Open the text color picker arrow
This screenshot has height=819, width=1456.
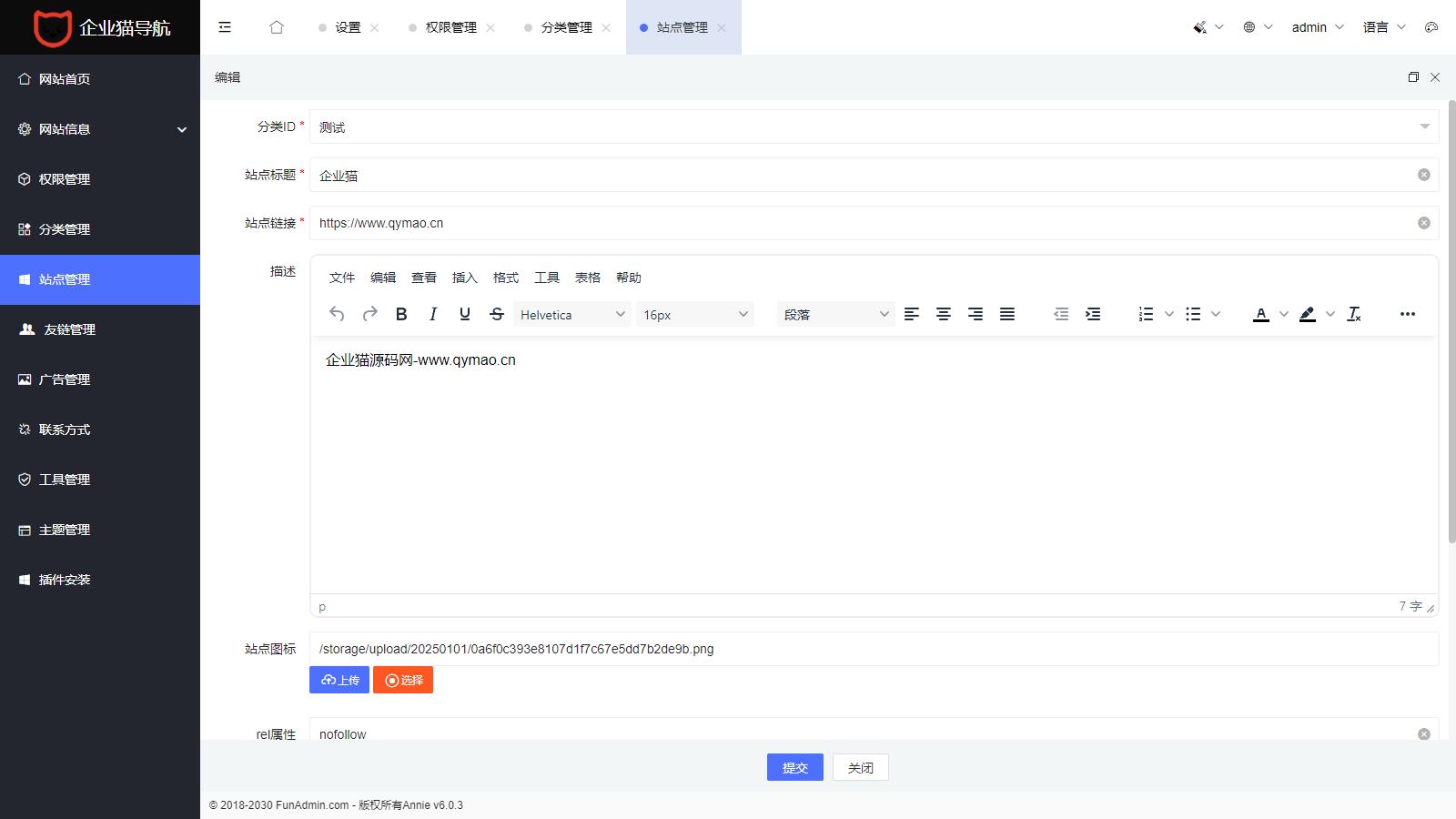(x=1284, y=314)
